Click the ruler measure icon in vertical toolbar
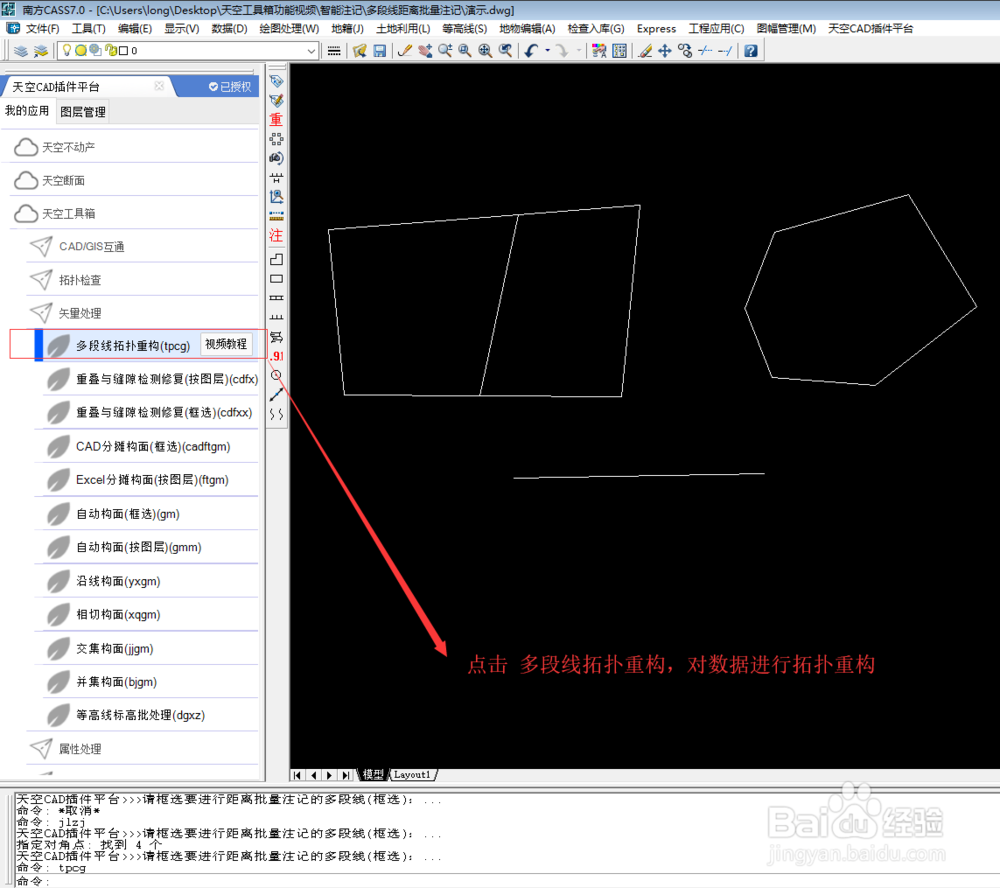 coord(276,216)
